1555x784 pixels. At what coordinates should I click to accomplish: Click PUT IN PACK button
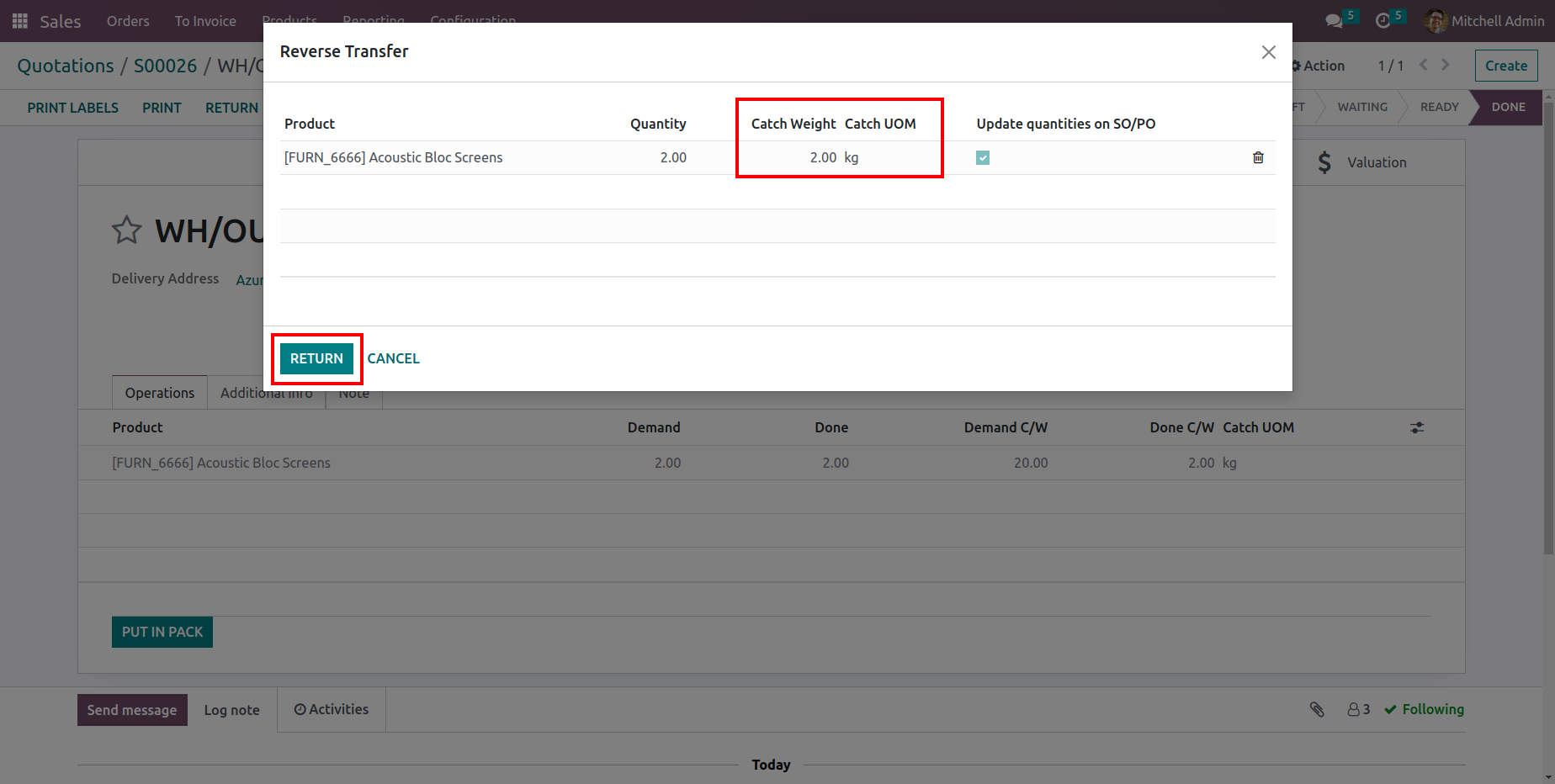coord(162,632)
